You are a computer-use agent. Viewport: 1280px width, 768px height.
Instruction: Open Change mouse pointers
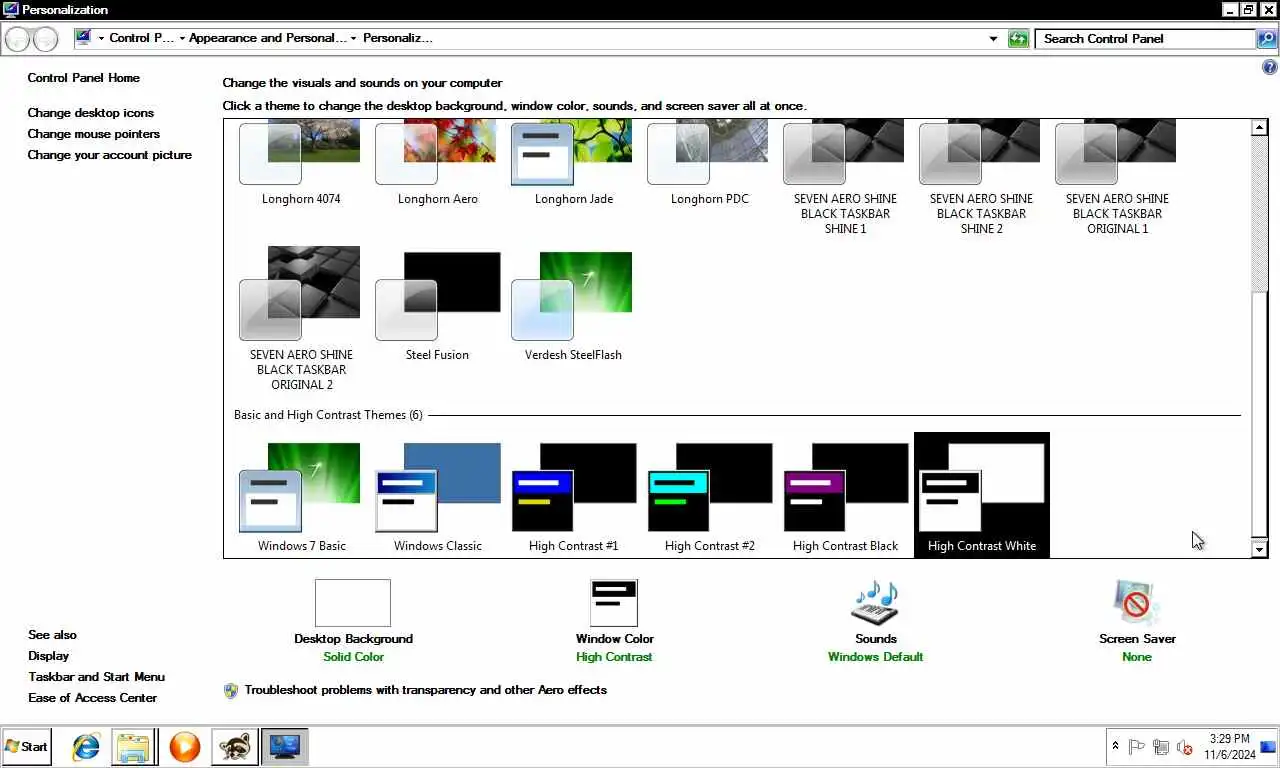[x=93, y=134]
